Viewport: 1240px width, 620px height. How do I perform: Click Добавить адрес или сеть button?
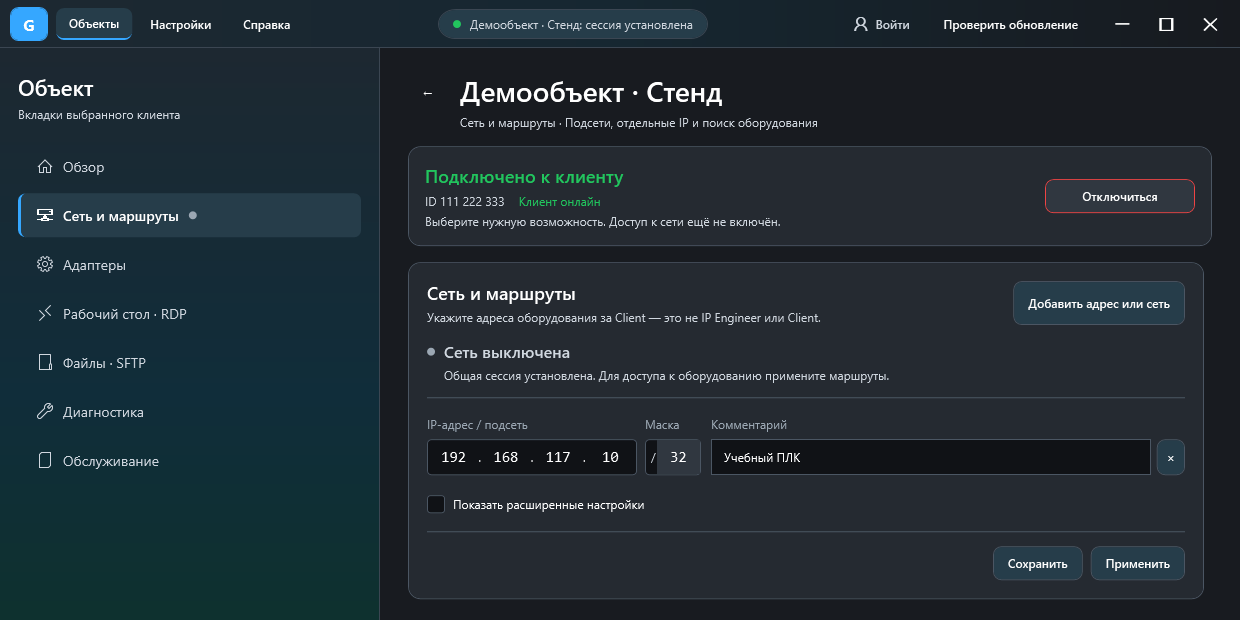point(1099,303)
